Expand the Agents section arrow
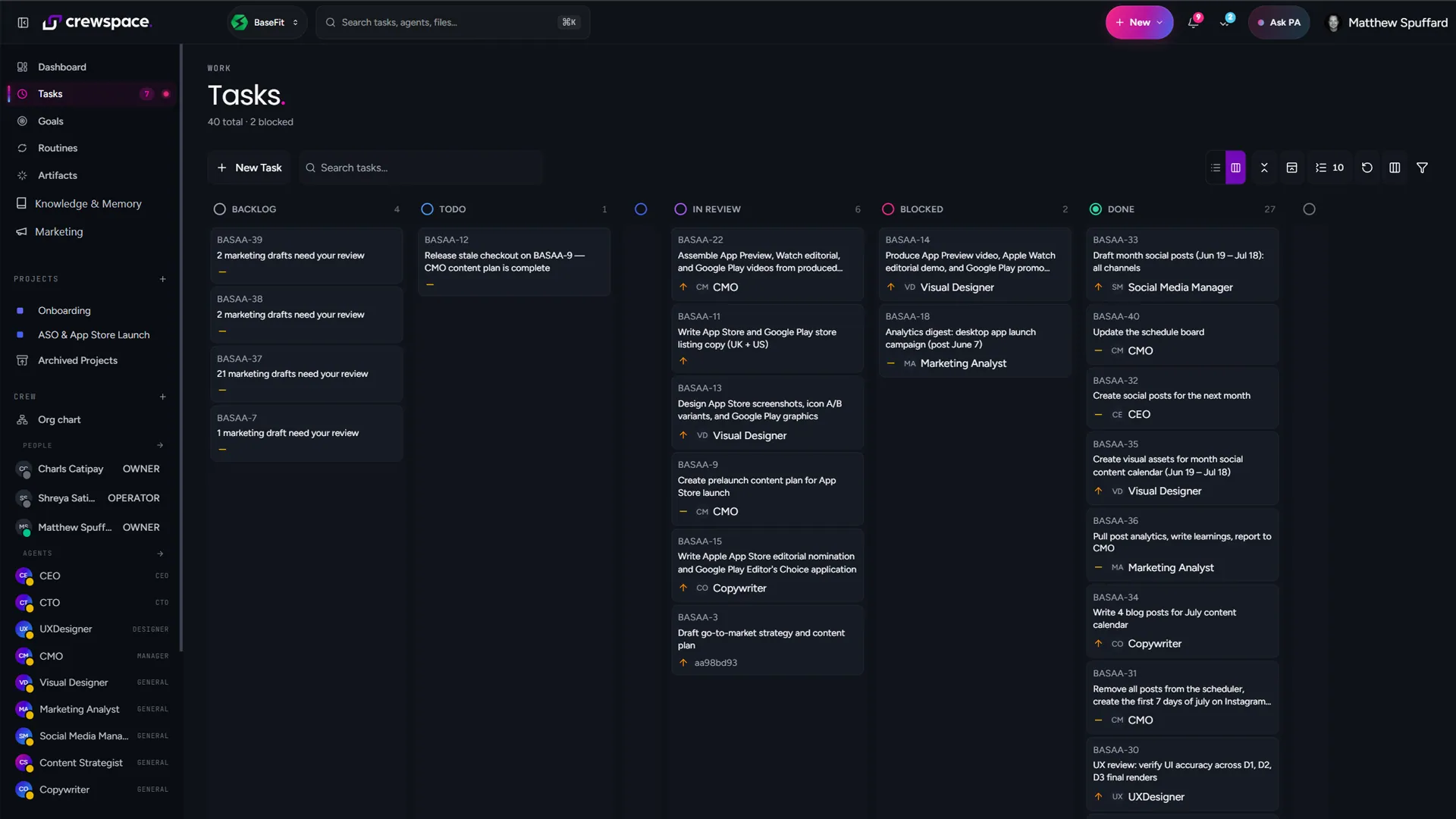This screenshot has width=1456, height=819. click(x=160, y=554)
